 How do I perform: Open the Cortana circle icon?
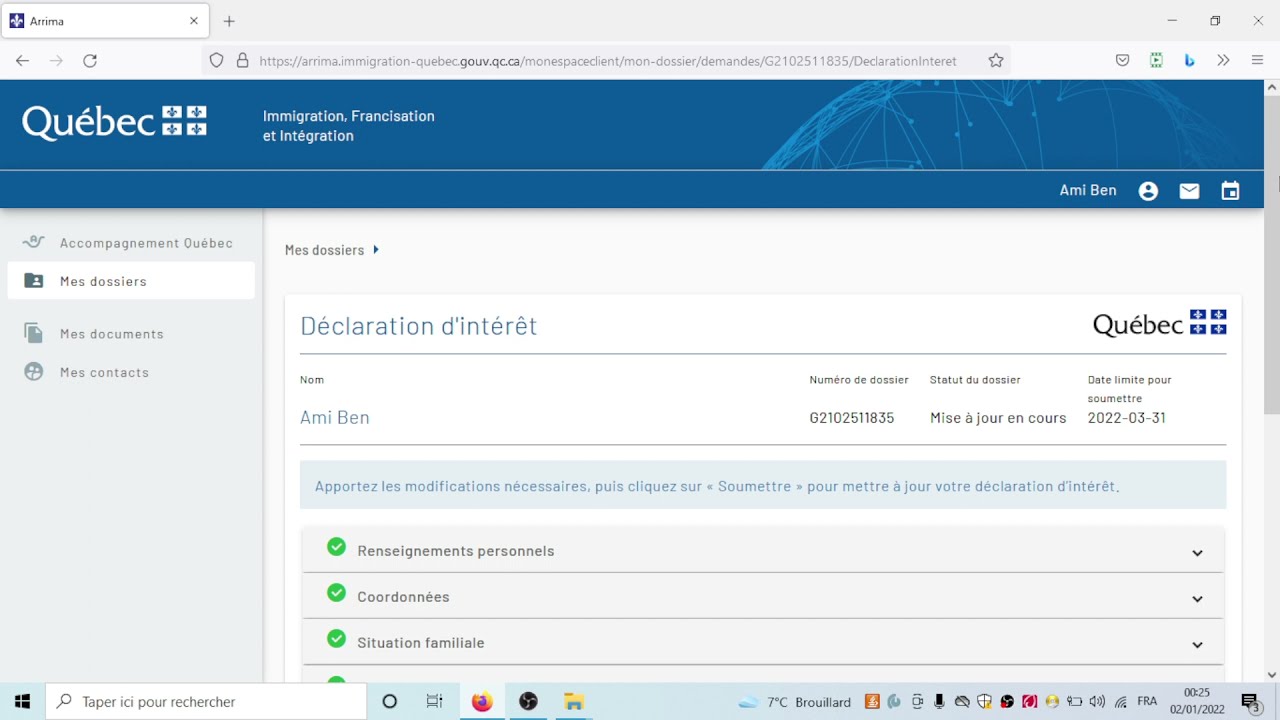[390, 701]
